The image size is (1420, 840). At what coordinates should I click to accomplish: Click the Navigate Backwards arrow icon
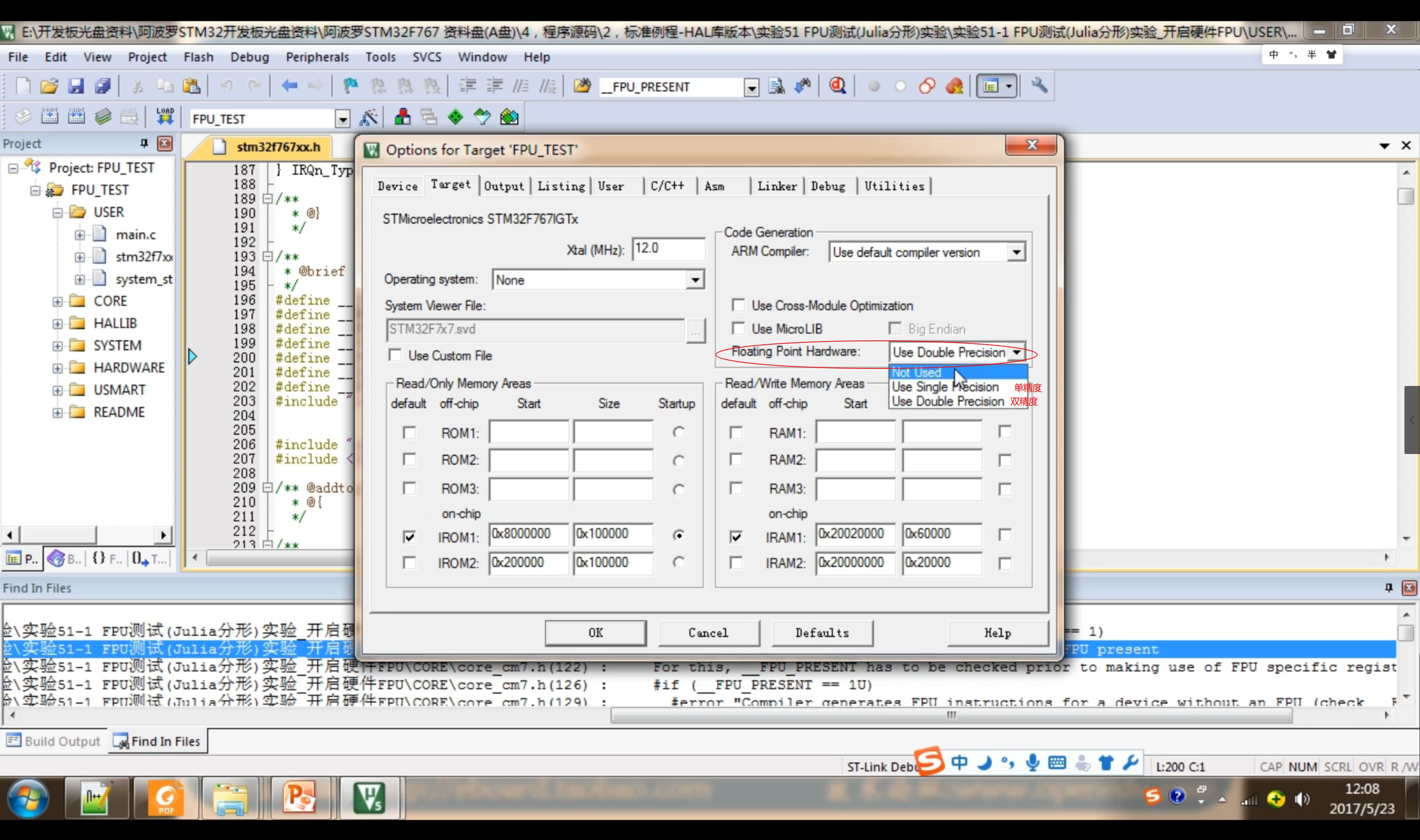click(x=289, y=86)
